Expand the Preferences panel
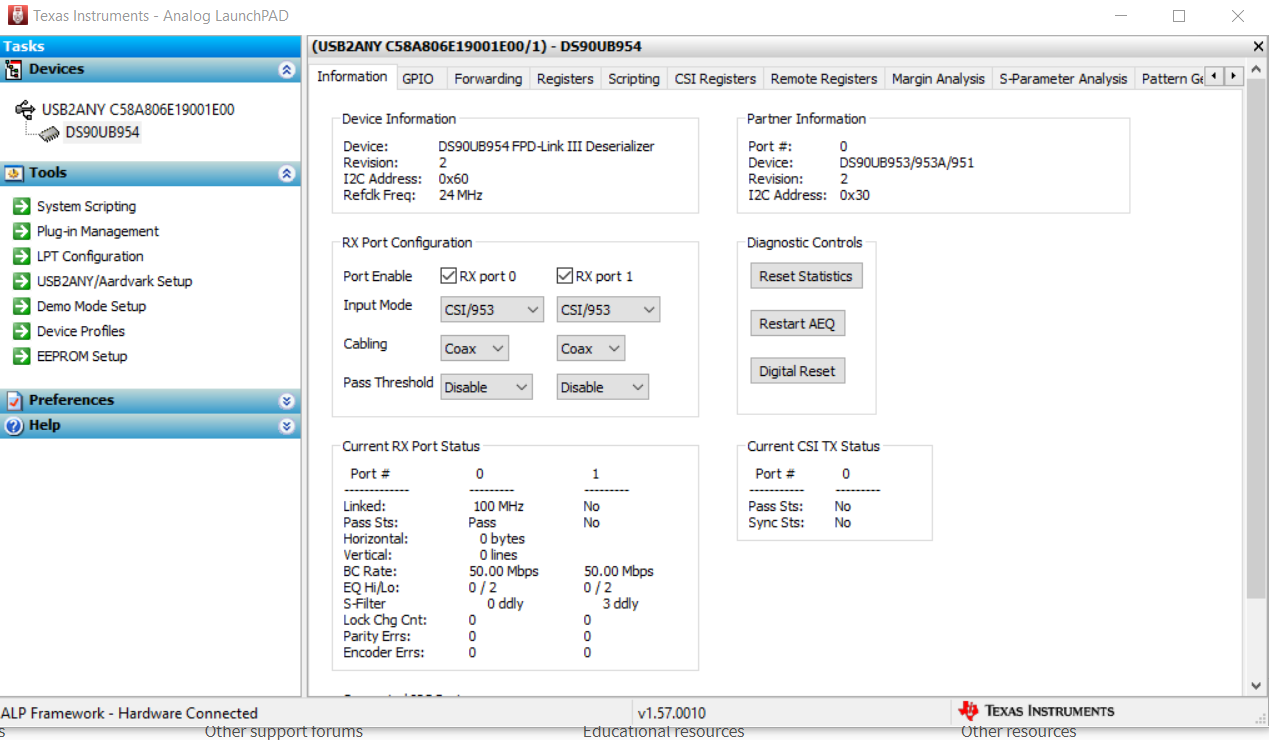Viewport: 1269px width, 740px height. point(289,400)
